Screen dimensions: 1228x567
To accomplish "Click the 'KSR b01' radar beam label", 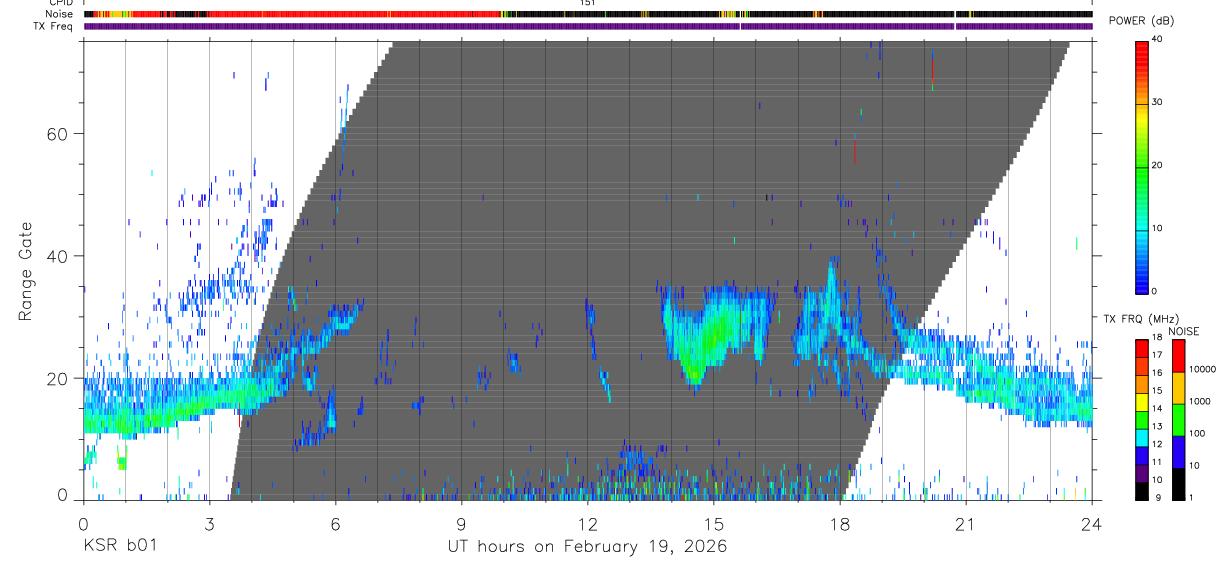I will 119,547.
